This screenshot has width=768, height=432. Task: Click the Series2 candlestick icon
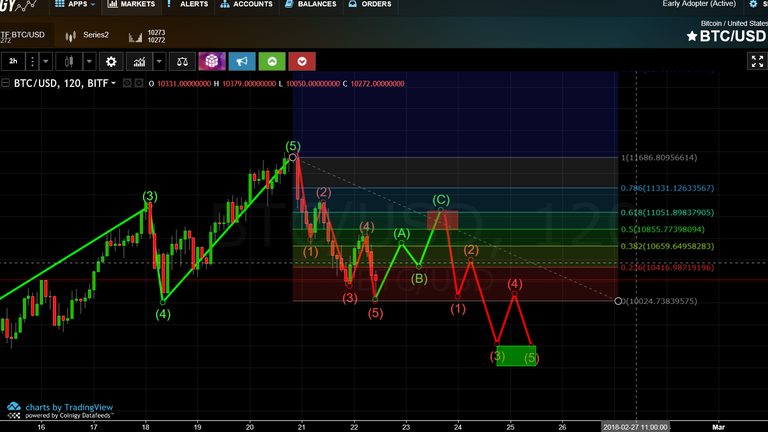[71, 36]
